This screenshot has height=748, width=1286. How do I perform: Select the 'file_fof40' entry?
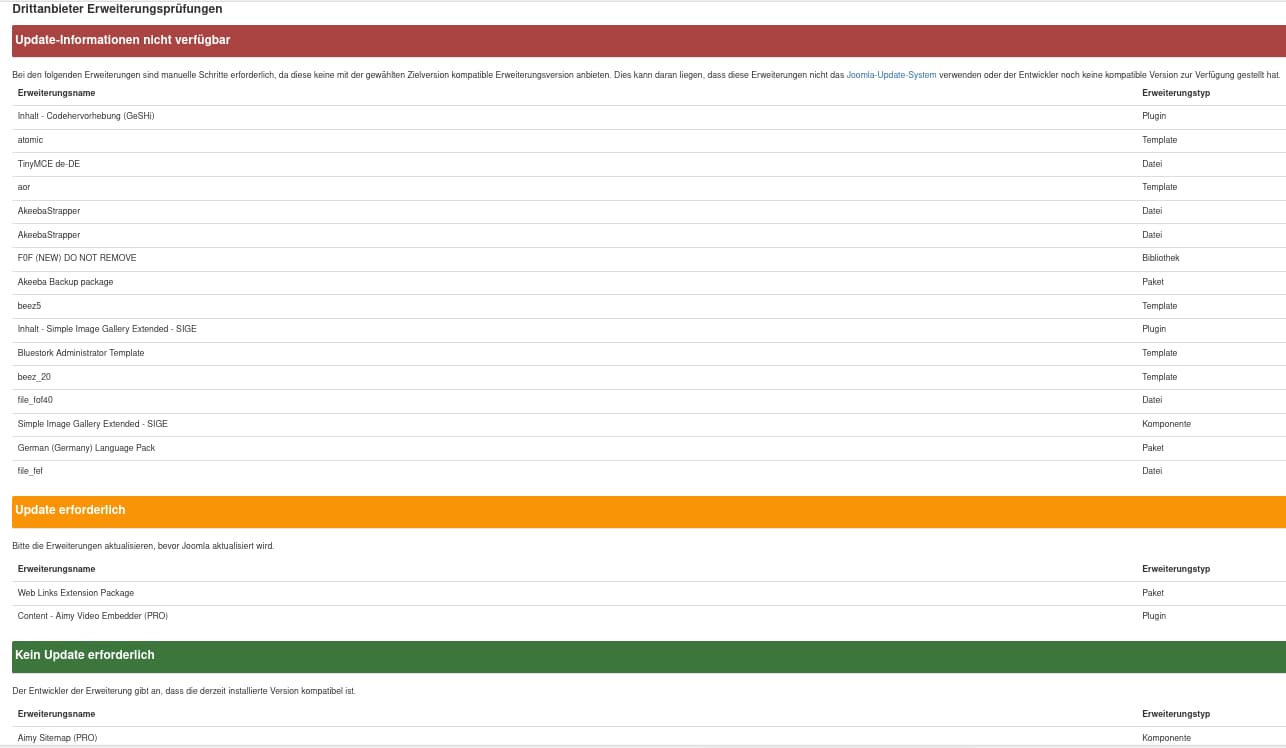(x=35, y=400)
